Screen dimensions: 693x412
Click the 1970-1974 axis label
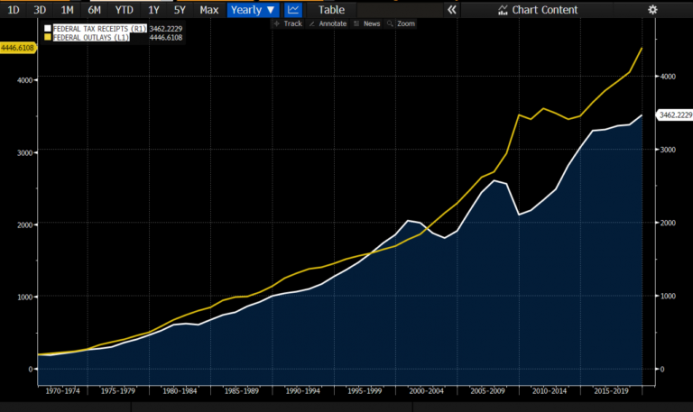(62, 391)
